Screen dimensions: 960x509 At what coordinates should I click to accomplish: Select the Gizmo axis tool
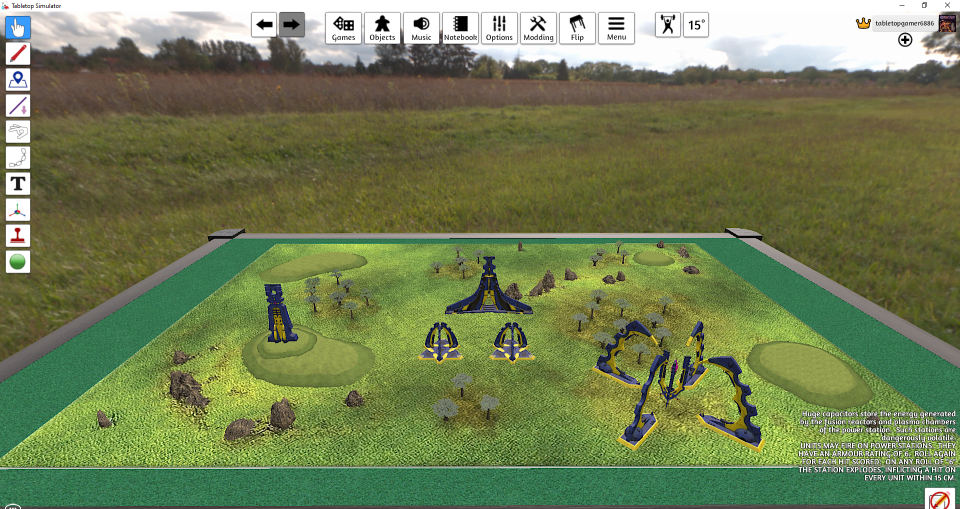point(18,209)
